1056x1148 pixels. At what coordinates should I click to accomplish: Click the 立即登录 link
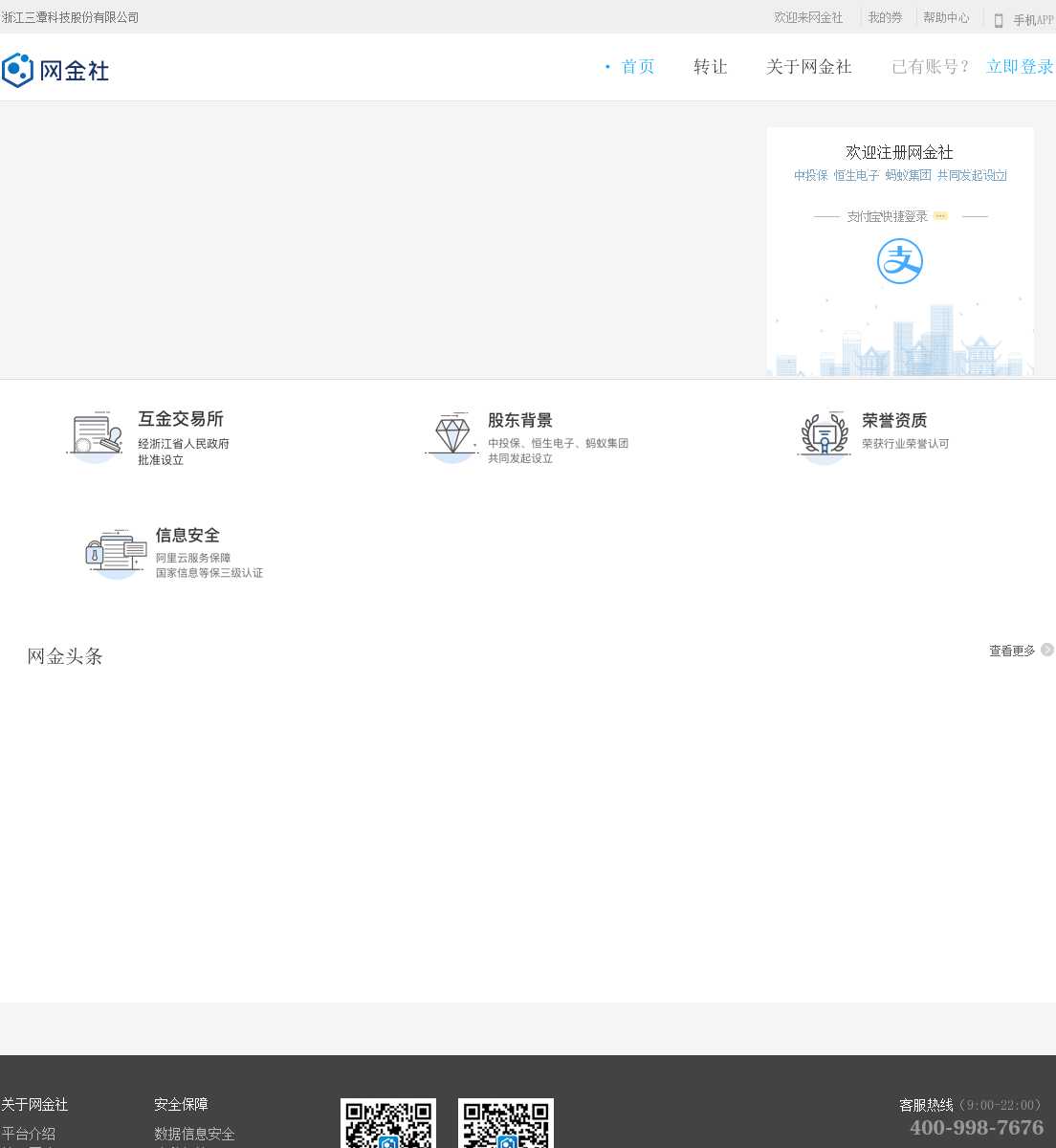[1020, 67]
